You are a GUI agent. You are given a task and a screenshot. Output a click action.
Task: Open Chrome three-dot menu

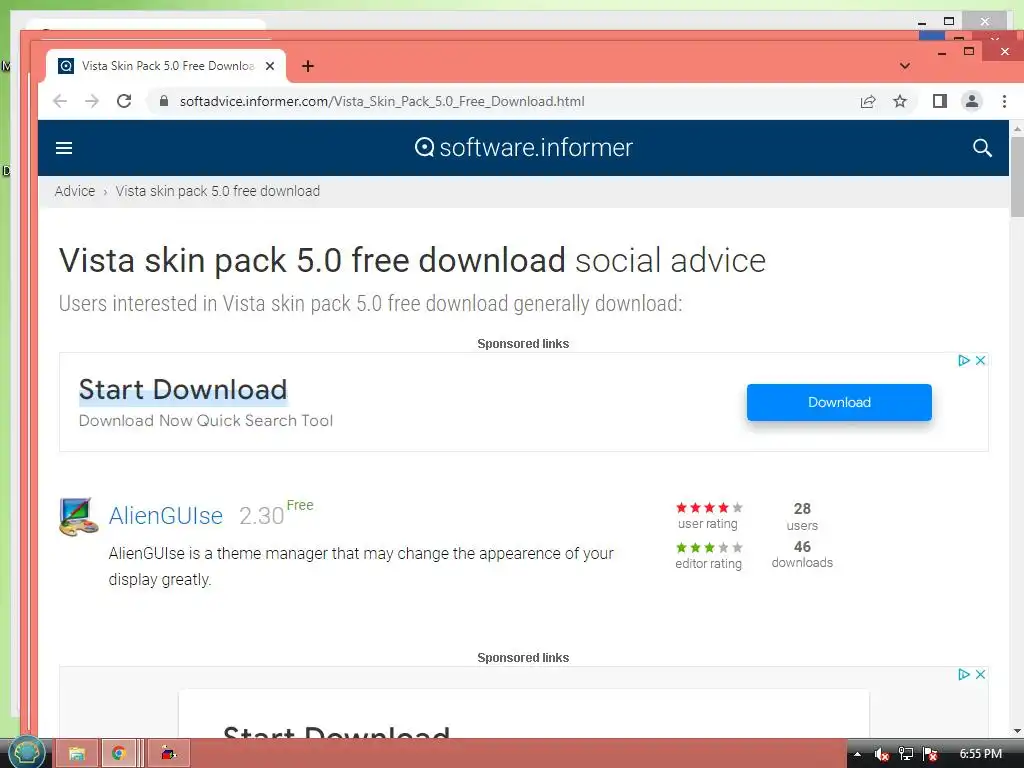pyautogui.click(x=1004, y=101)
